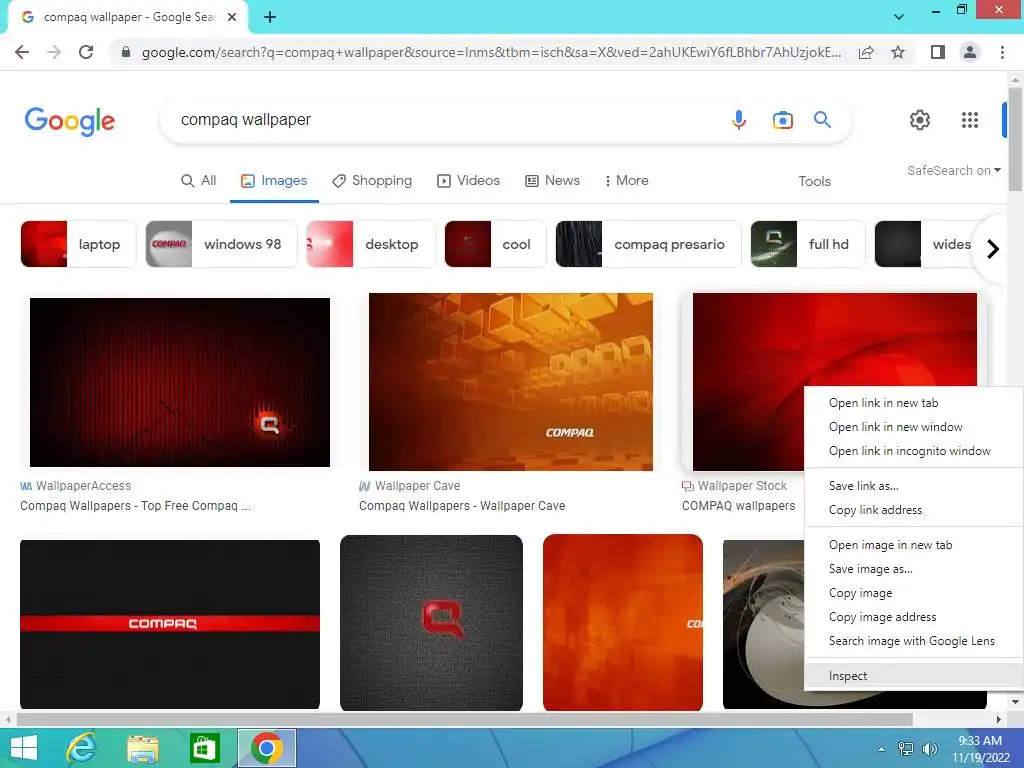The width and height of the screenshot is (1024, 768).
Task: Click the Chrome taskbar icon
Action: pos(266,748)
